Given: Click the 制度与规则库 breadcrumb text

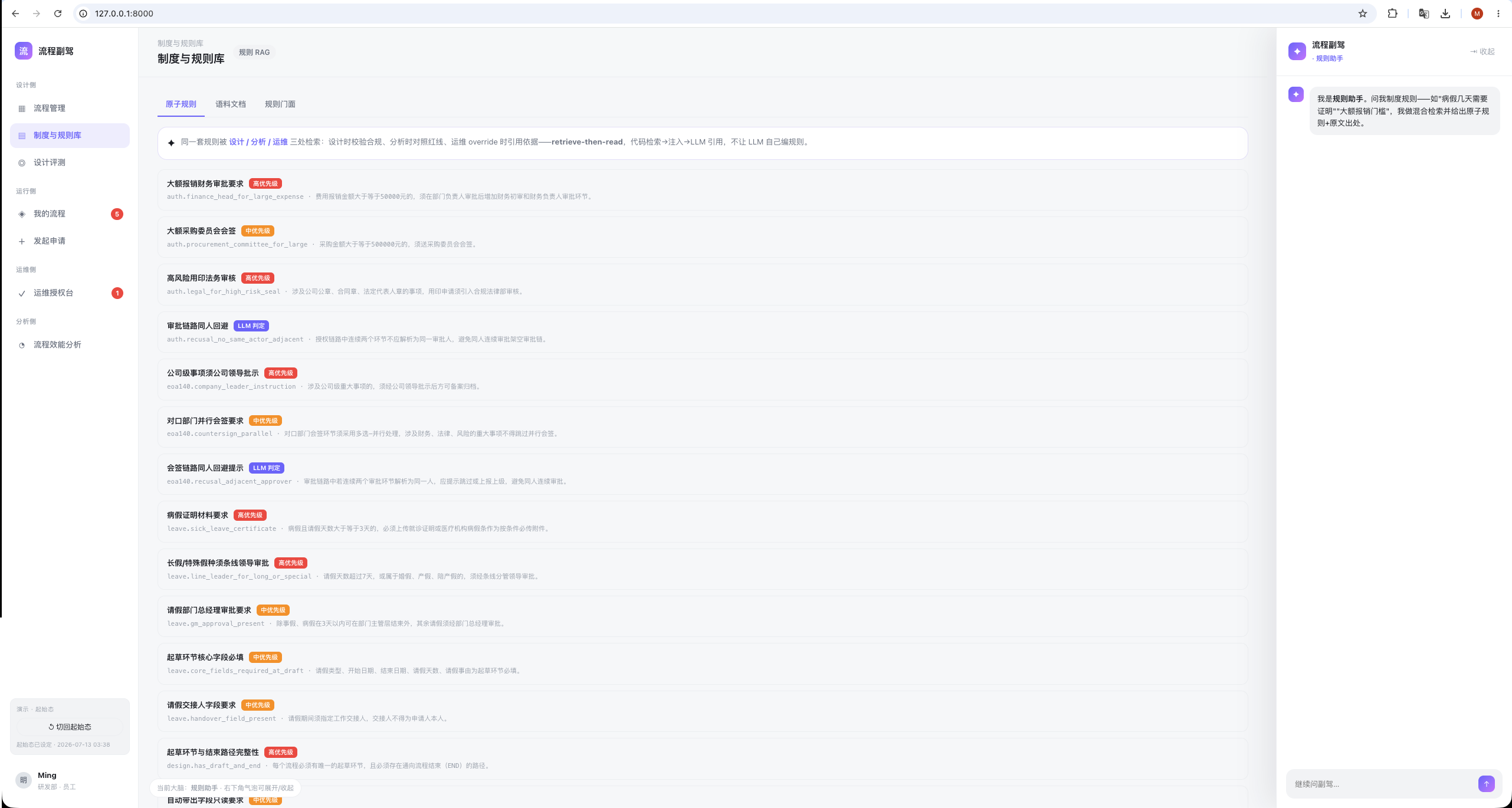Looking at the screenshot, I should pyautogui.click(x=180, y=43).
